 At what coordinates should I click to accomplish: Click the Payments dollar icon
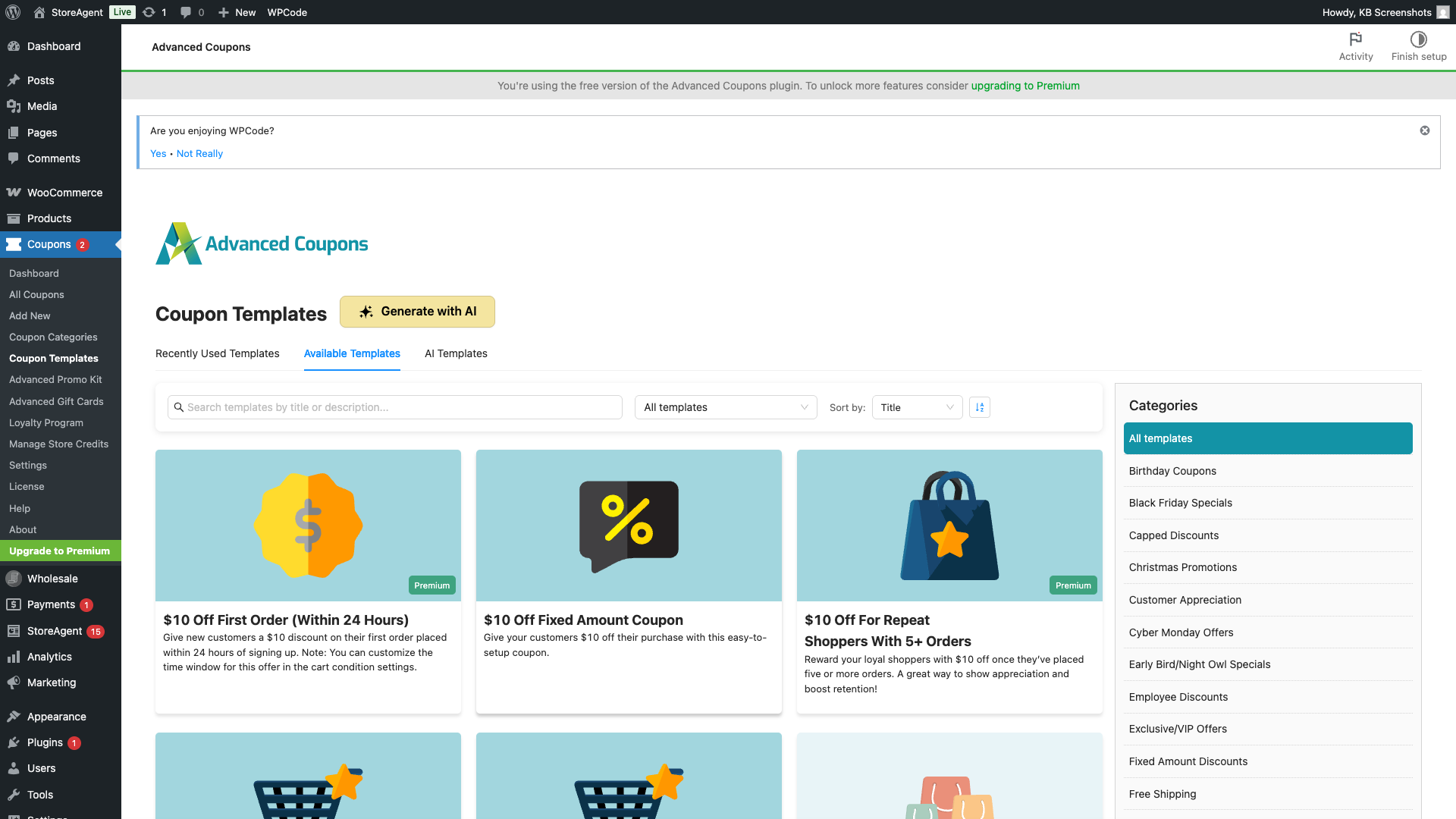(x=14, y=604)
